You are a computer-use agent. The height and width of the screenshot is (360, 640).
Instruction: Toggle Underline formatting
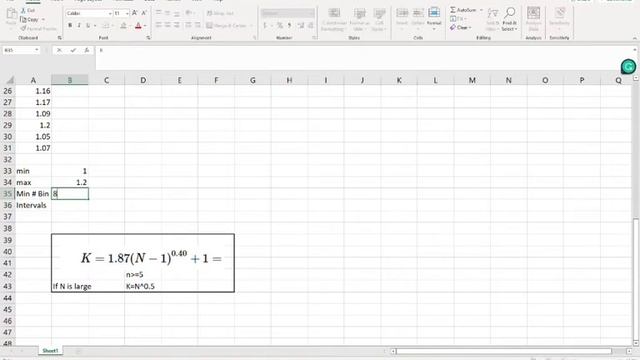[88, 25]
